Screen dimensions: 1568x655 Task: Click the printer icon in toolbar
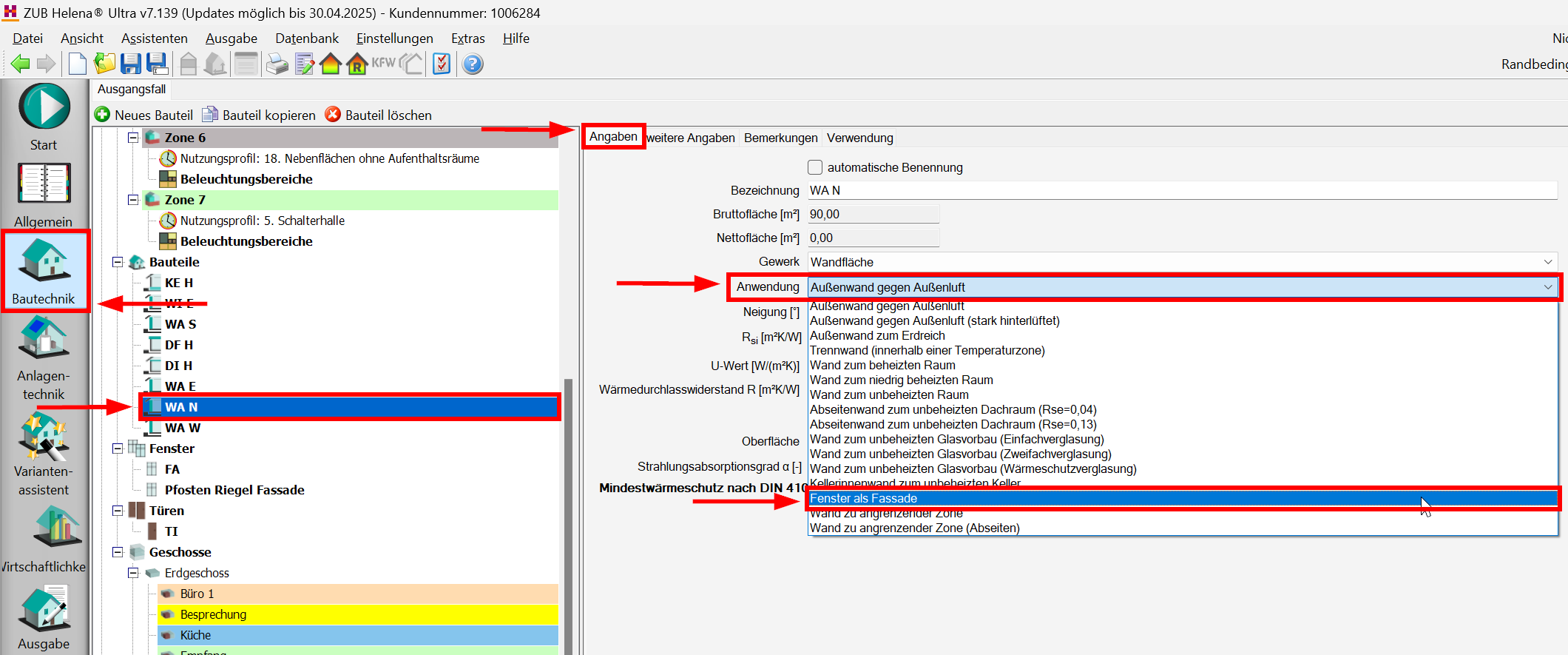277,64
